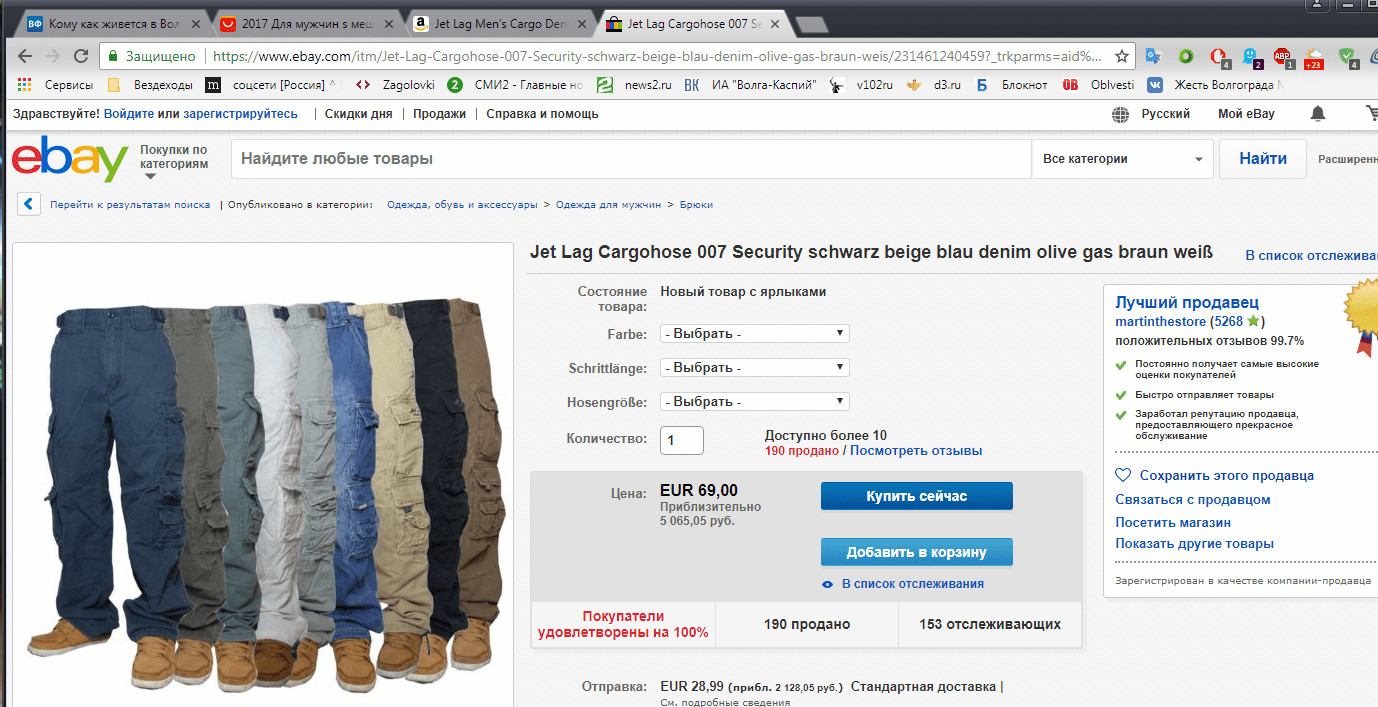Open the Zagolovki bookmark

click(397, 85)
